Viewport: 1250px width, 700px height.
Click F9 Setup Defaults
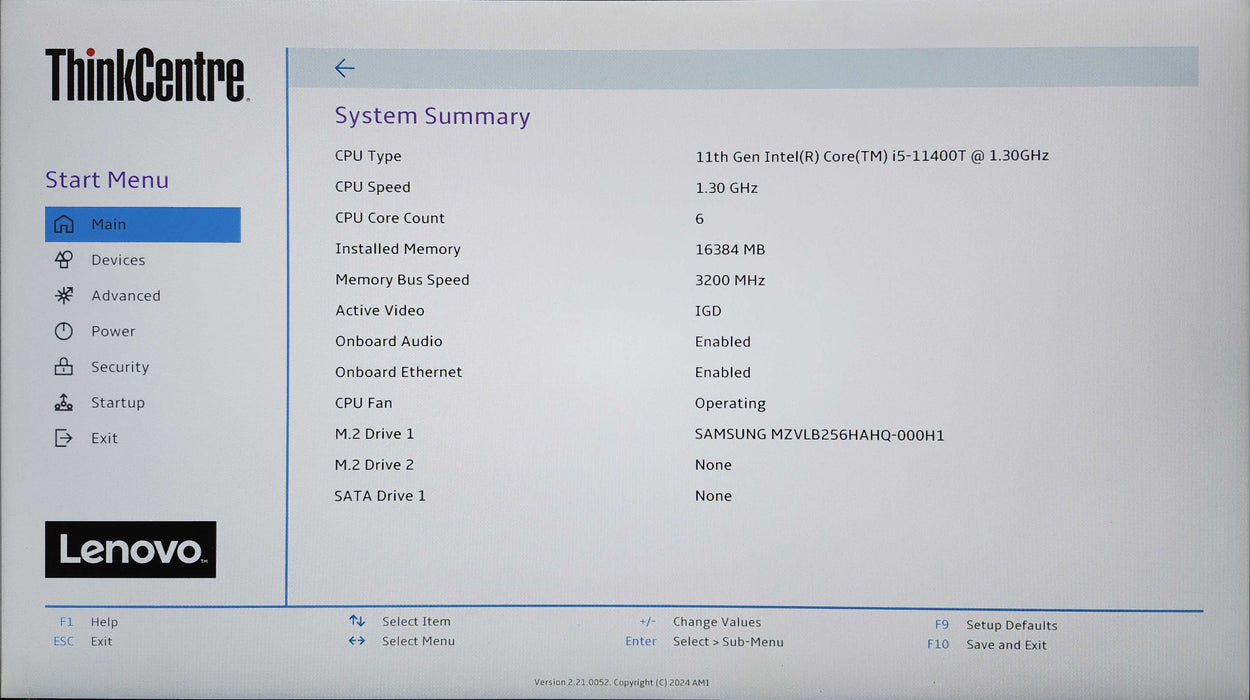(x=996, y=625)
